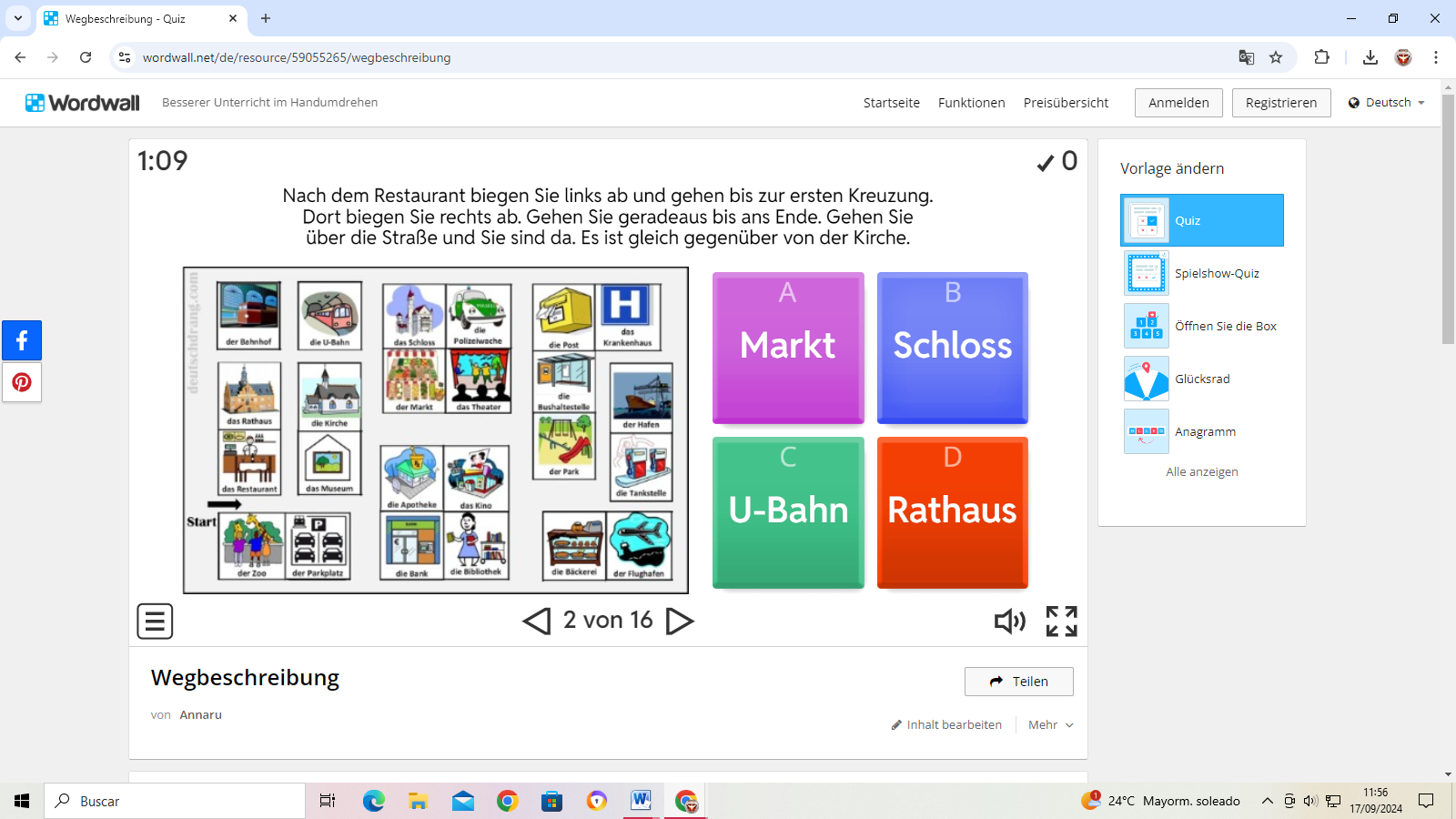The width and height of the screenshot is (1456, 819).
Task: Open the notifications center
Action: 1426,801
